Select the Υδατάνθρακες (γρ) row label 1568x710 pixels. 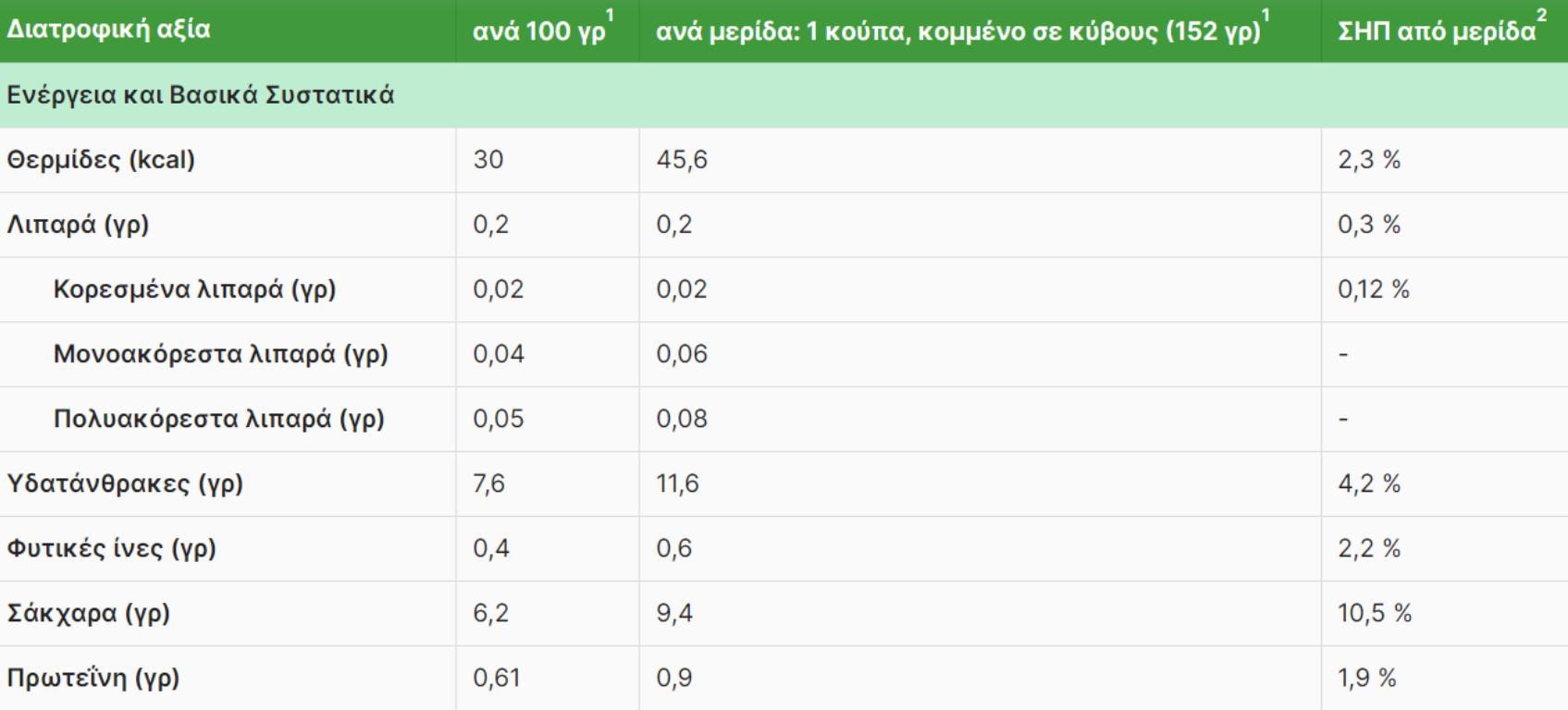coord(125,484)
